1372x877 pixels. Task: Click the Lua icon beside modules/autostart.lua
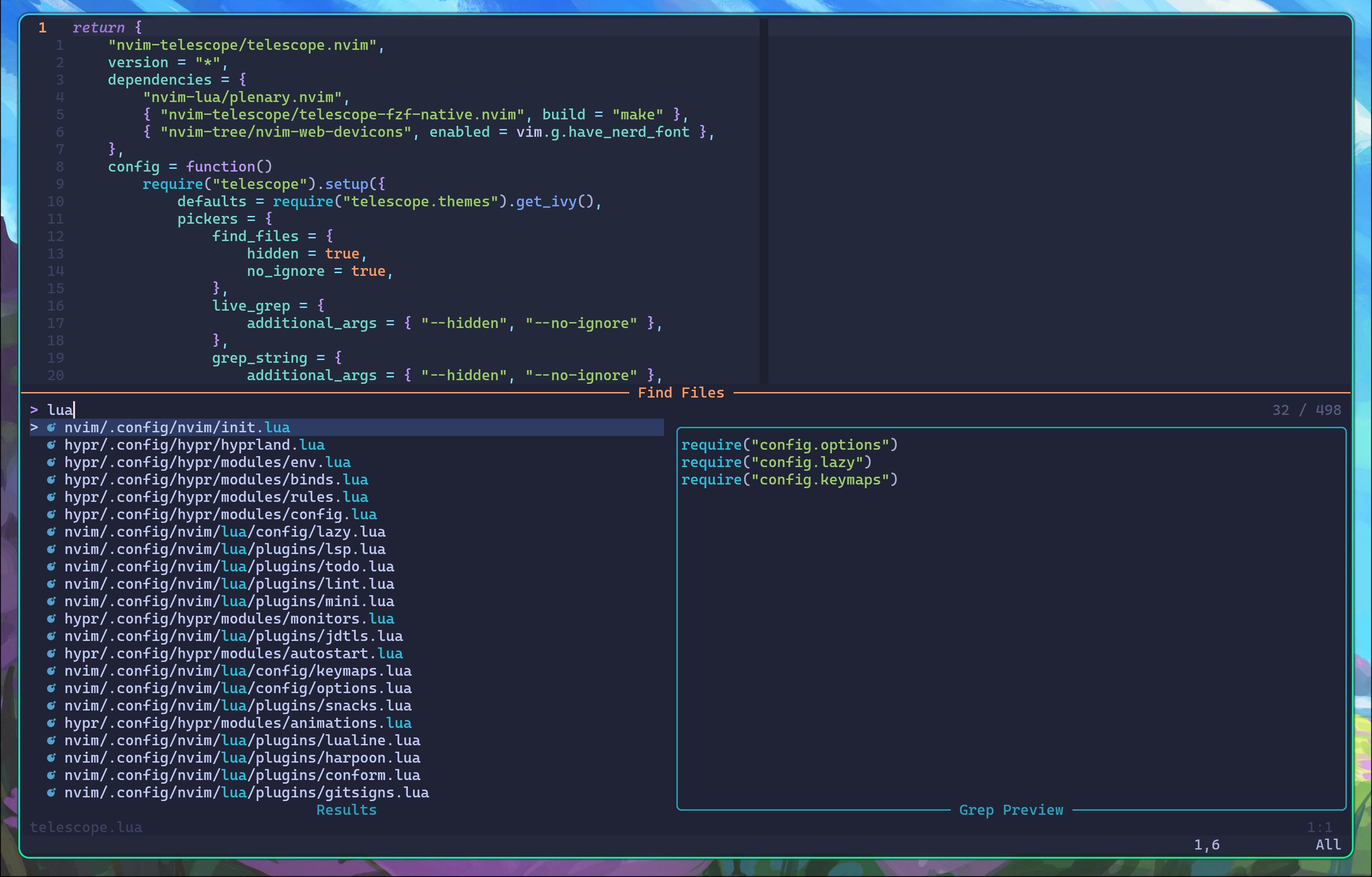[51, 654]
